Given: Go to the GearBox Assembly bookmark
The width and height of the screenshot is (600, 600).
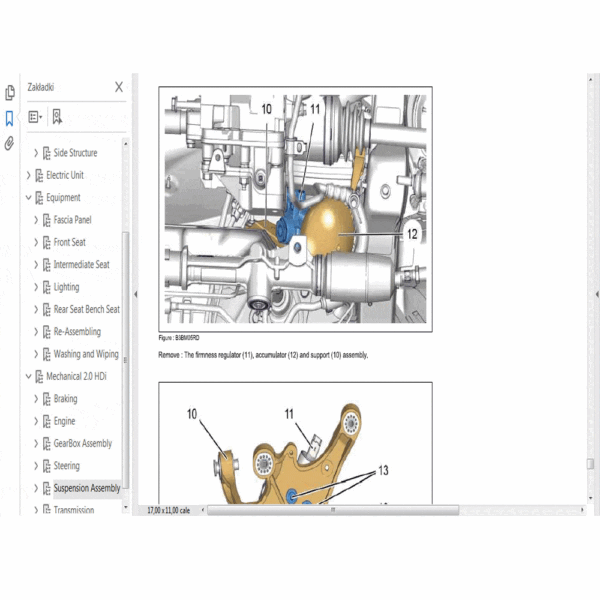Looking at the screenshot, I should point(83,443).
